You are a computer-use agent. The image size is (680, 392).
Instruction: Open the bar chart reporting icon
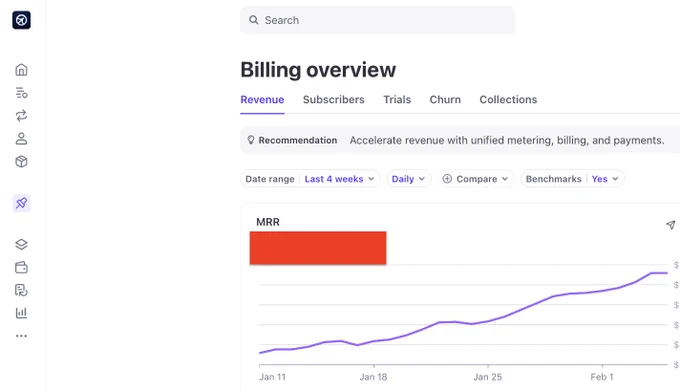[x=21, y=313]
